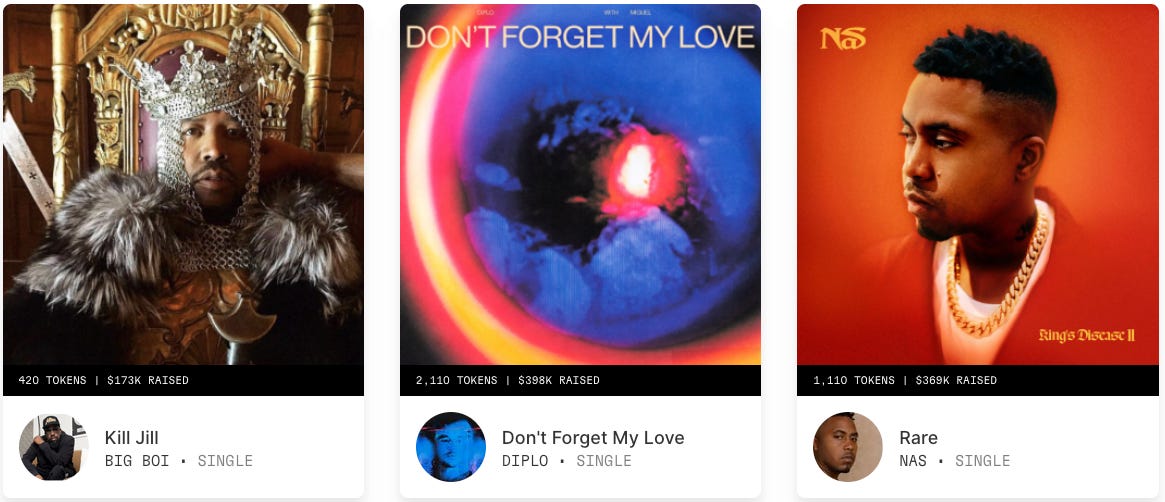Click the round avatar beside Kill Jill
The image size is (1165, 502).
tap(53, 447)
